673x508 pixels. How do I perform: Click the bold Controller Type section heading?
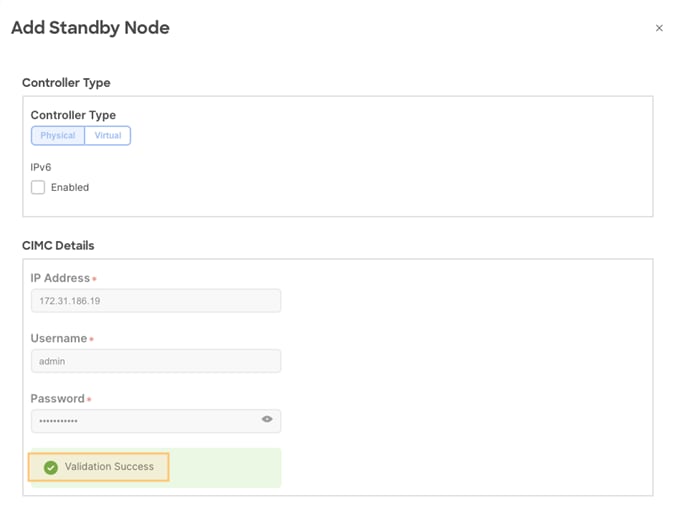tap(66, 83)
